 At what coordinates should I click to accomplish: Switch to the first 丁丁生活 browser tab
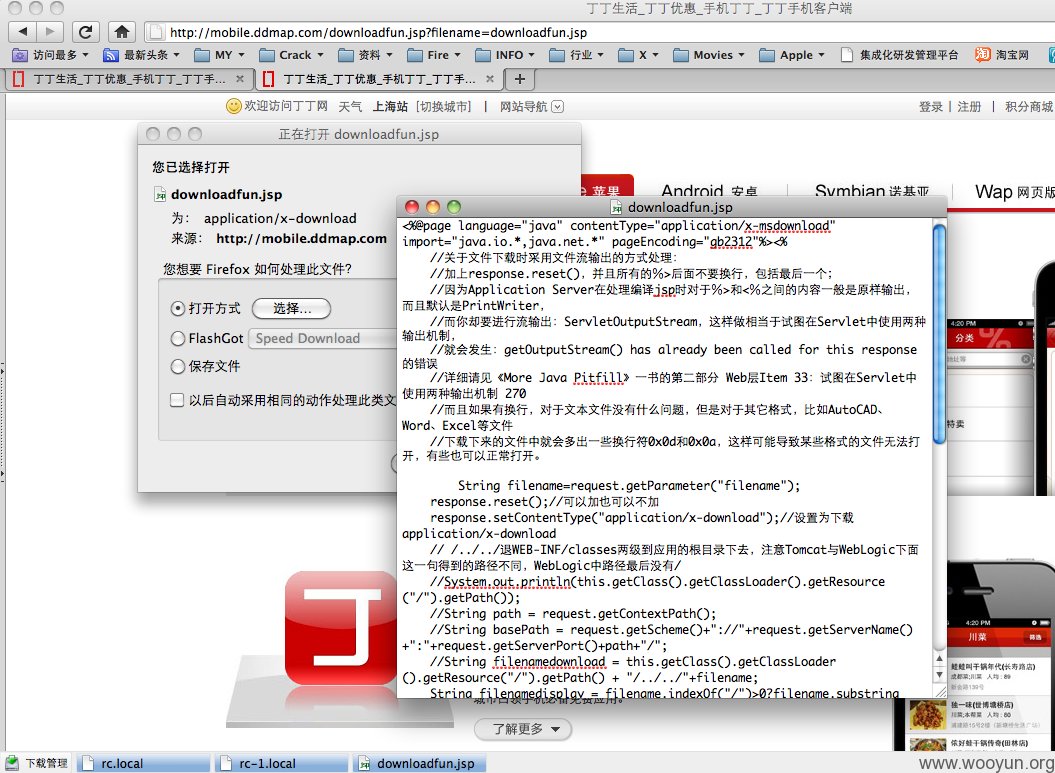[128, 79]
